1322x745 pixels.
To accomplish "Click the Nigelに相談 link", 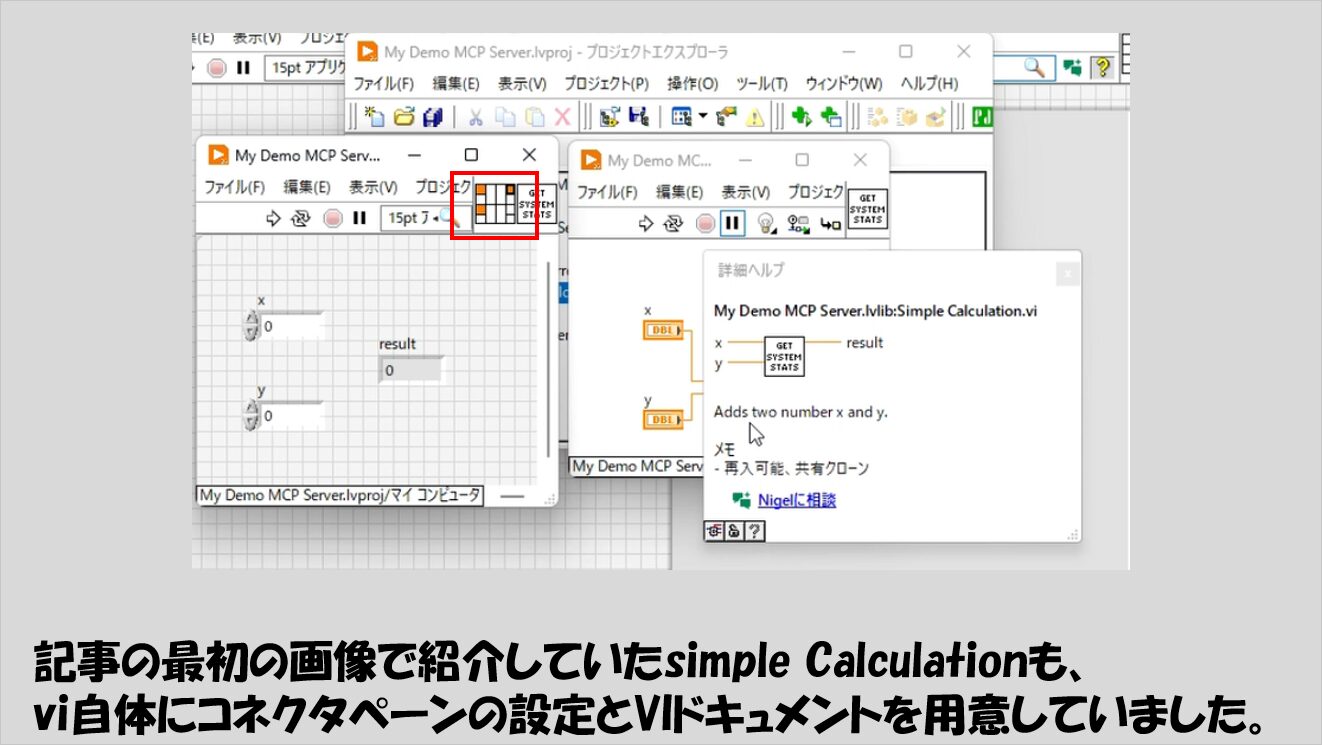I will tap(796, 500).
